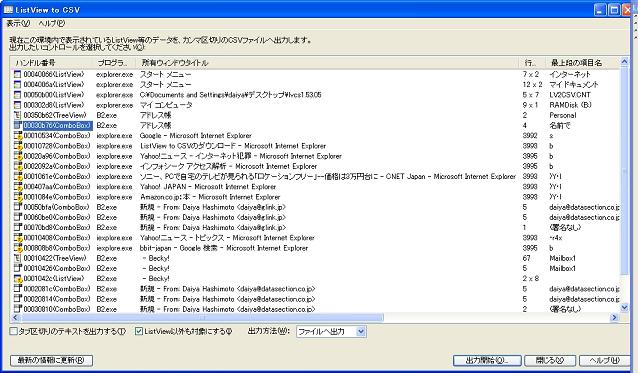Click the horizontal scrollbar left arrow

point(16,318)
